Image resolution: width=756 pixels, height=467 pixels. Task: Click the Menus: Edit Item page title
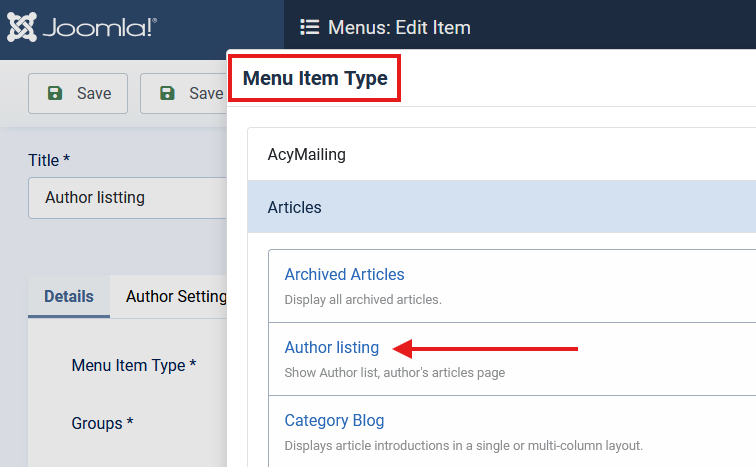[x=399, y=27]
